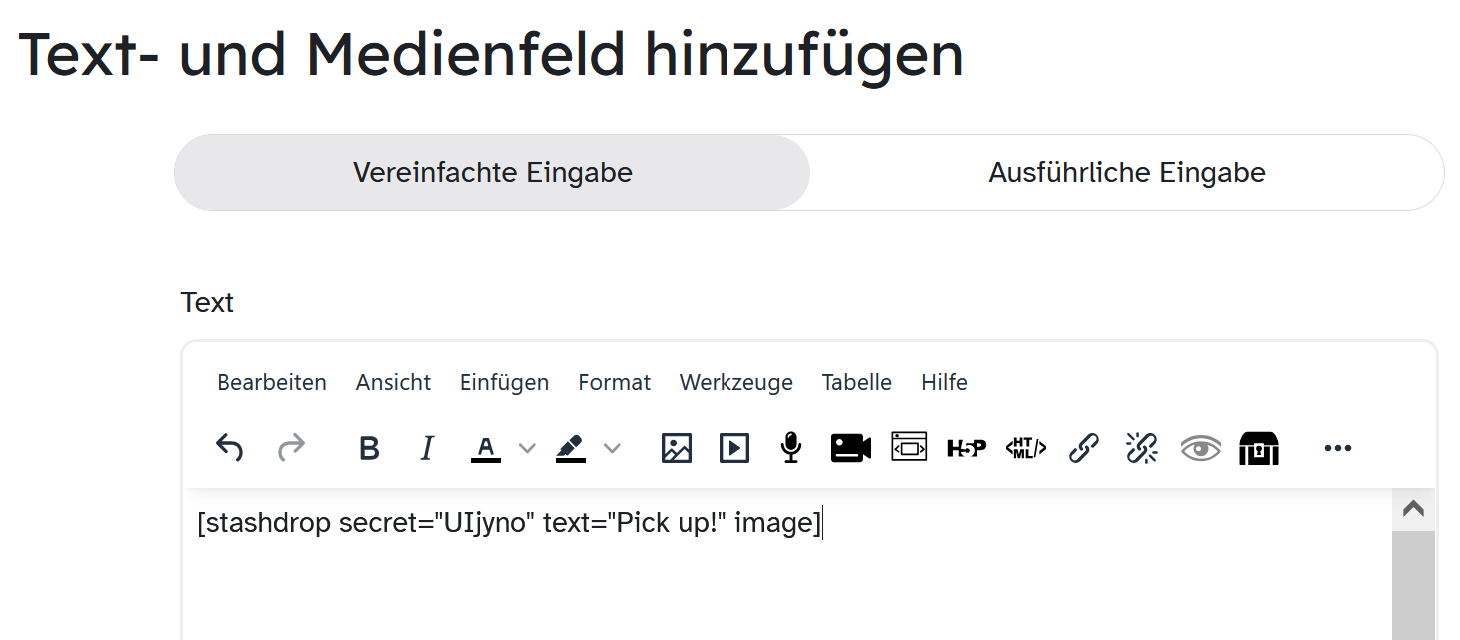The height and width of the screenshot is (640, 1460).
Task: Toggle bold formatting
Action: click(369, 449)
